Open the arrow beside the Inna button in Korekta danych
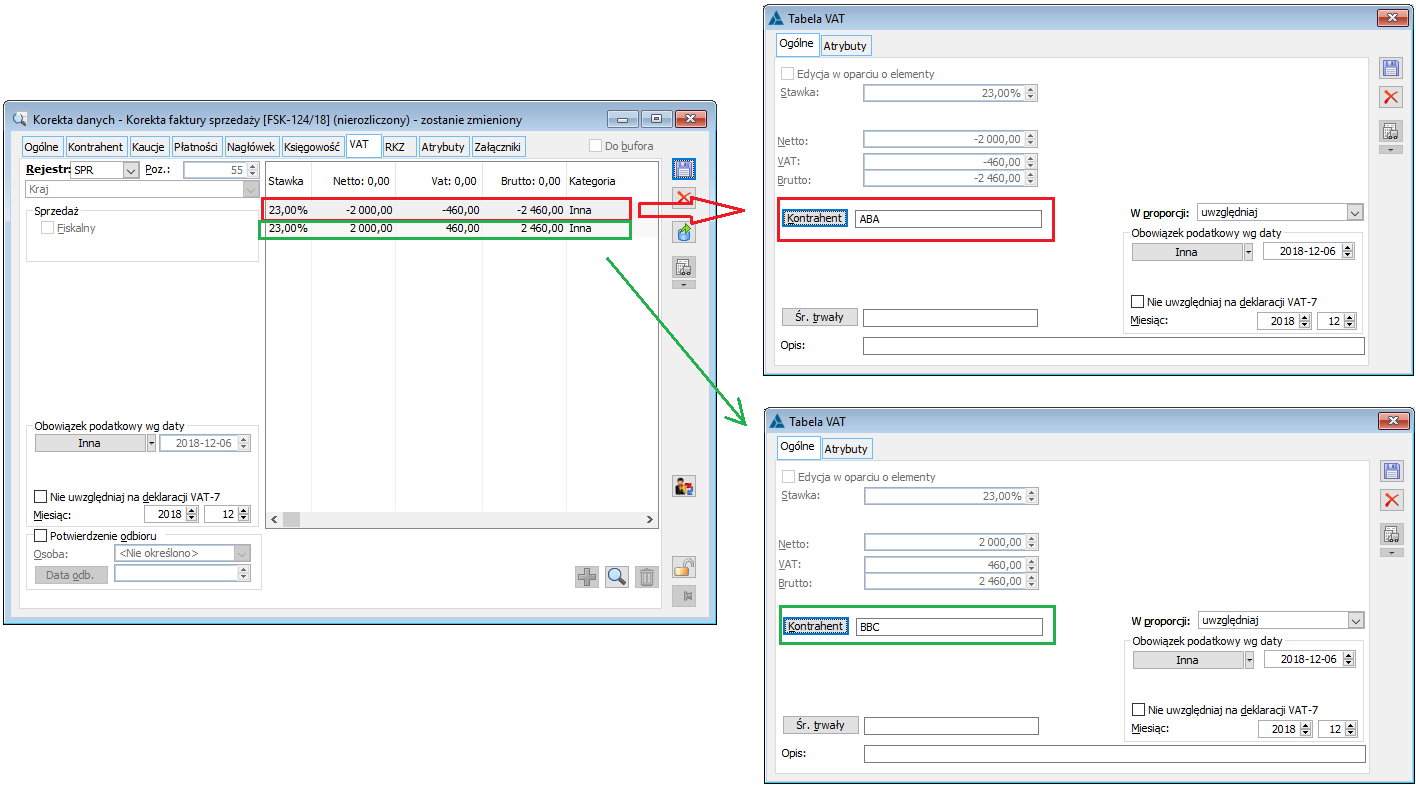This screenshot has width=1416, height=795. (x=151, y=443)
